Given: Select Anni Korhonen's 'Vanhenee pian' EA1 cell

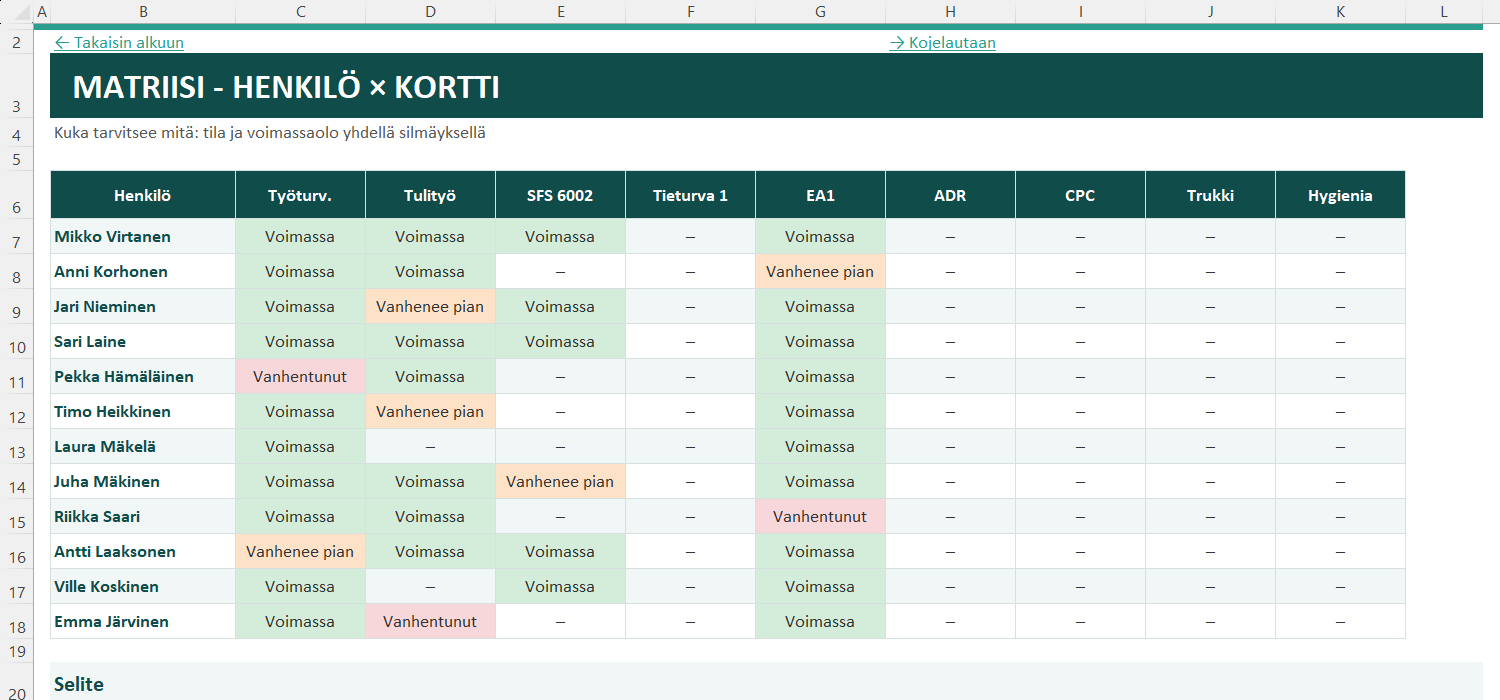Looking at the screenshot, I should 821,272.
